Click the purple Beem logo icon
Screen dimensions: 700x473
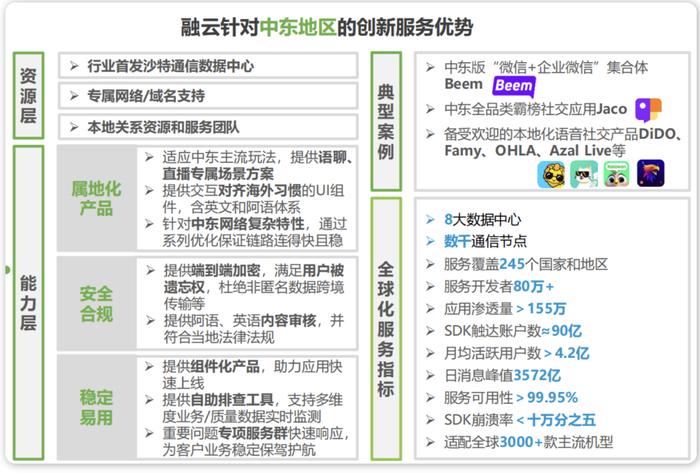[x=514, y=86]
